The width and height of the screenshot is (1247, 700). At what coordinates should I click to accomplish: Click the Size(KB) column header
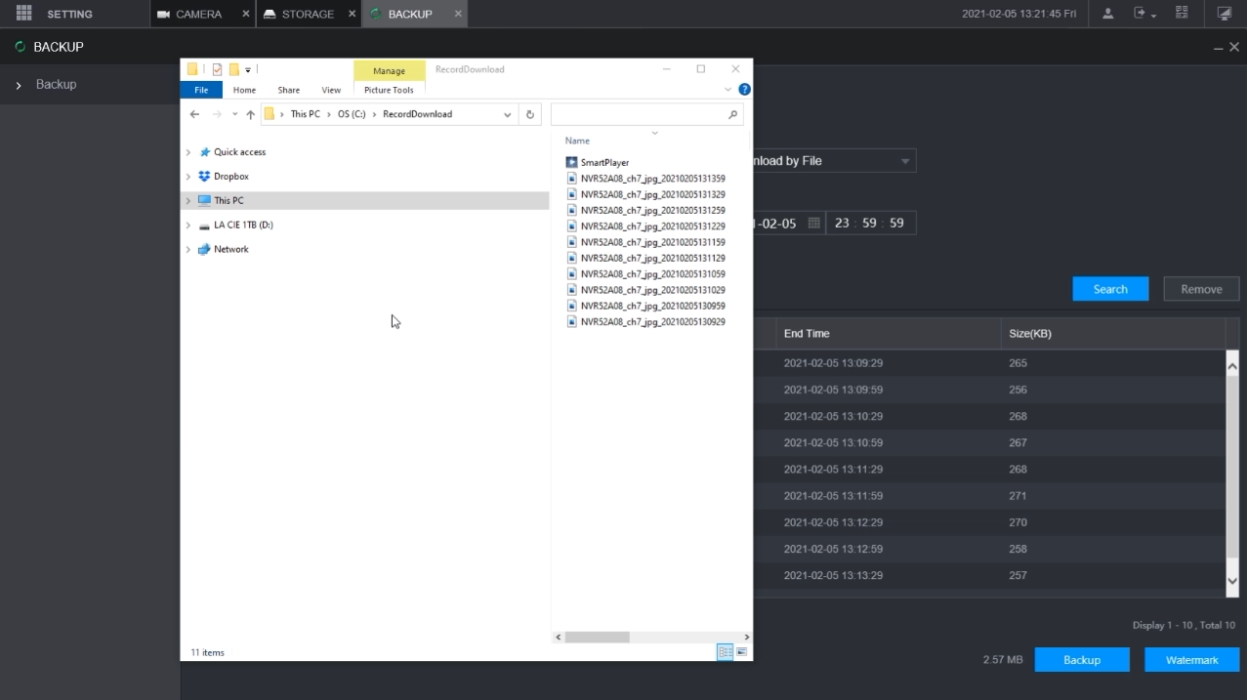point(1030,334)
